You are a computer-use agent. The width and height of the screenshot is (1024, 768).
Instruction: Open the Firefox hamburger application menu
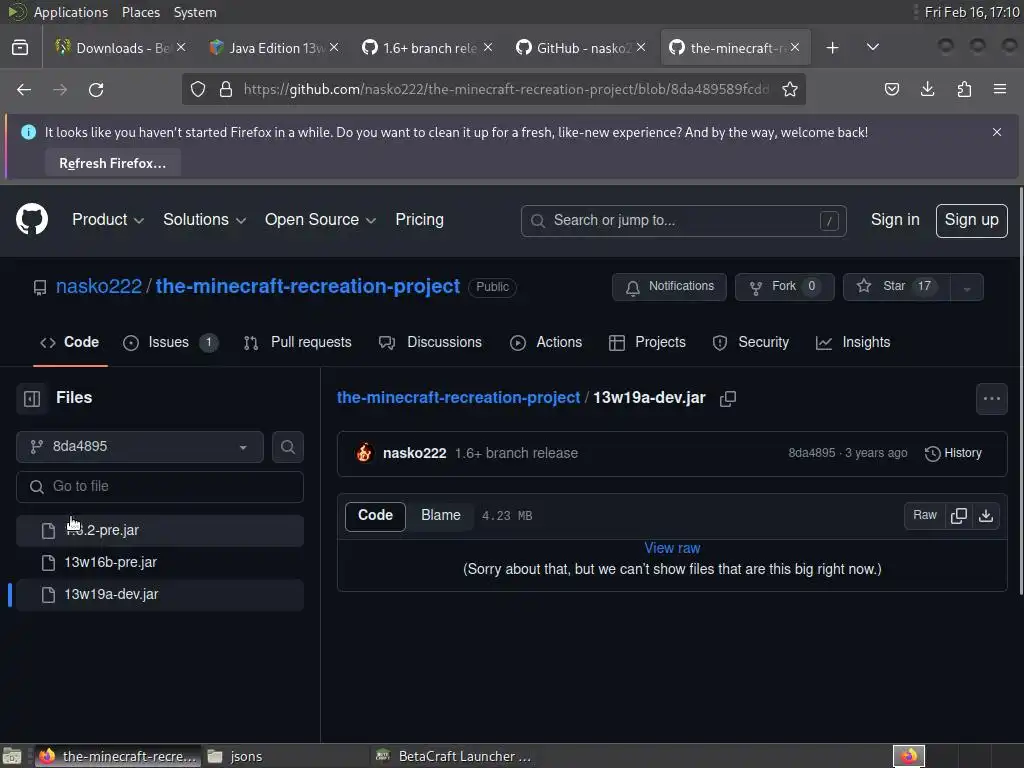[x=1000, y=89]
